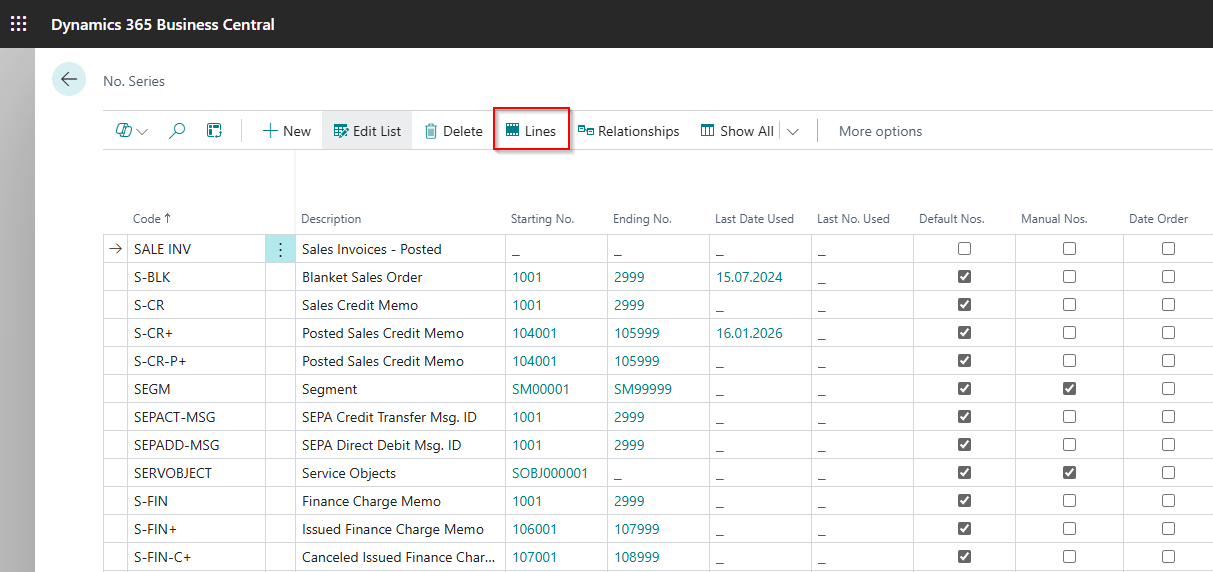
Task: Toggle Date Order for SEPACT-MSG
Action: point(1168,417)
